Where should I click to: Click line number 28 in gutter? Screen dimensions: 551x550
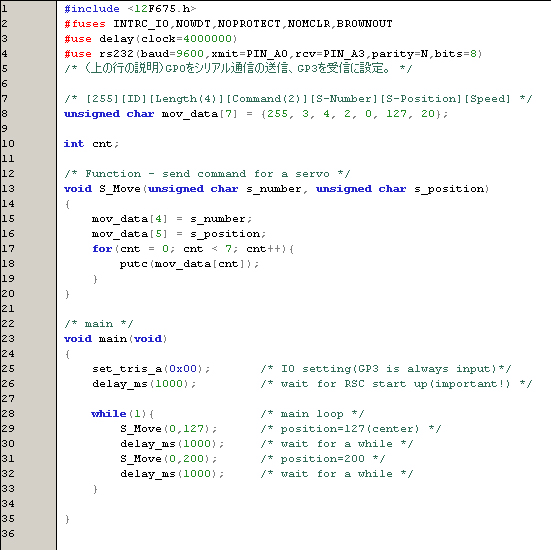pos(8,414)
